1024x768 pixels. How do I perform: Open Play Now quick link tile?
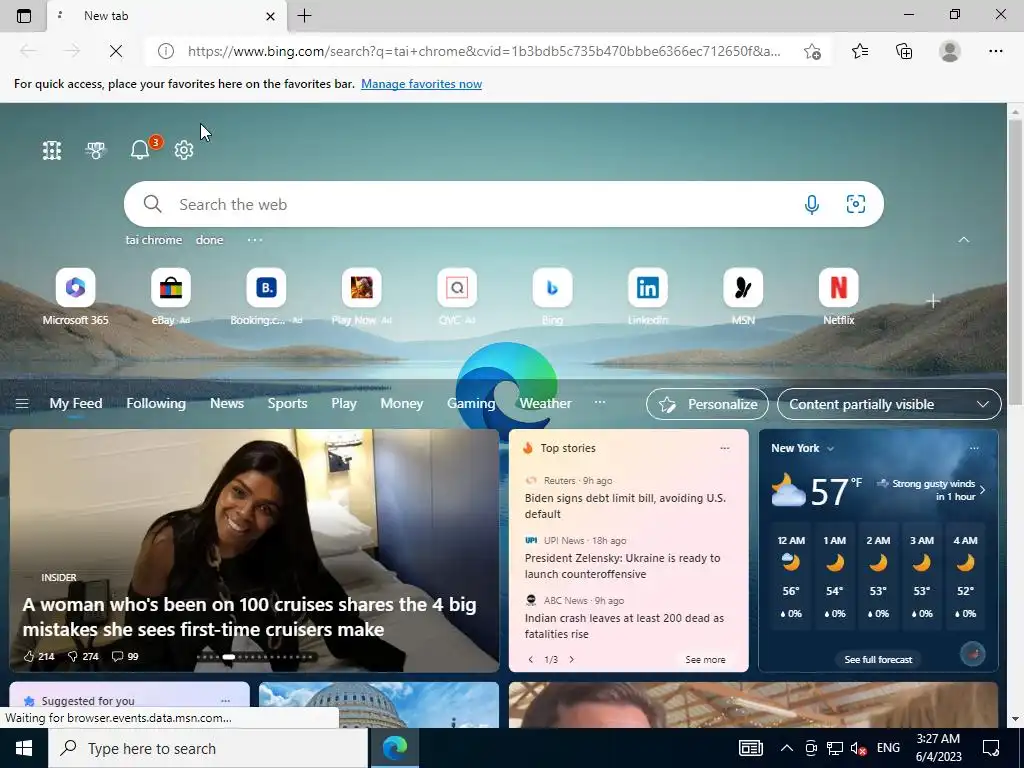pos(361,297)
